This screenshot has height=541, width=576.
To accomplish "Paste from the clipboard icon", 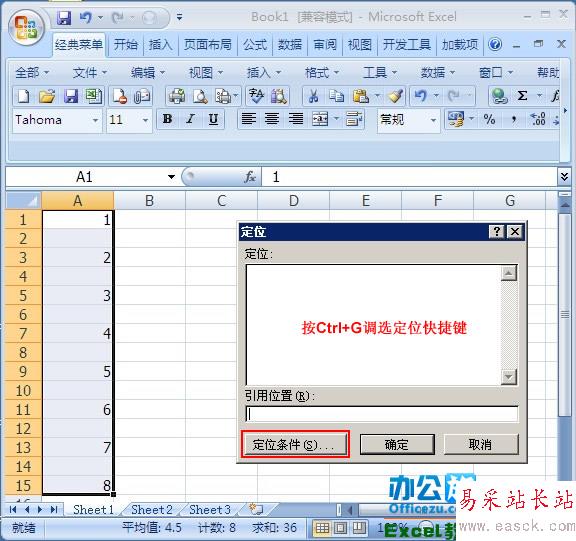I will (x=361, y=96).
